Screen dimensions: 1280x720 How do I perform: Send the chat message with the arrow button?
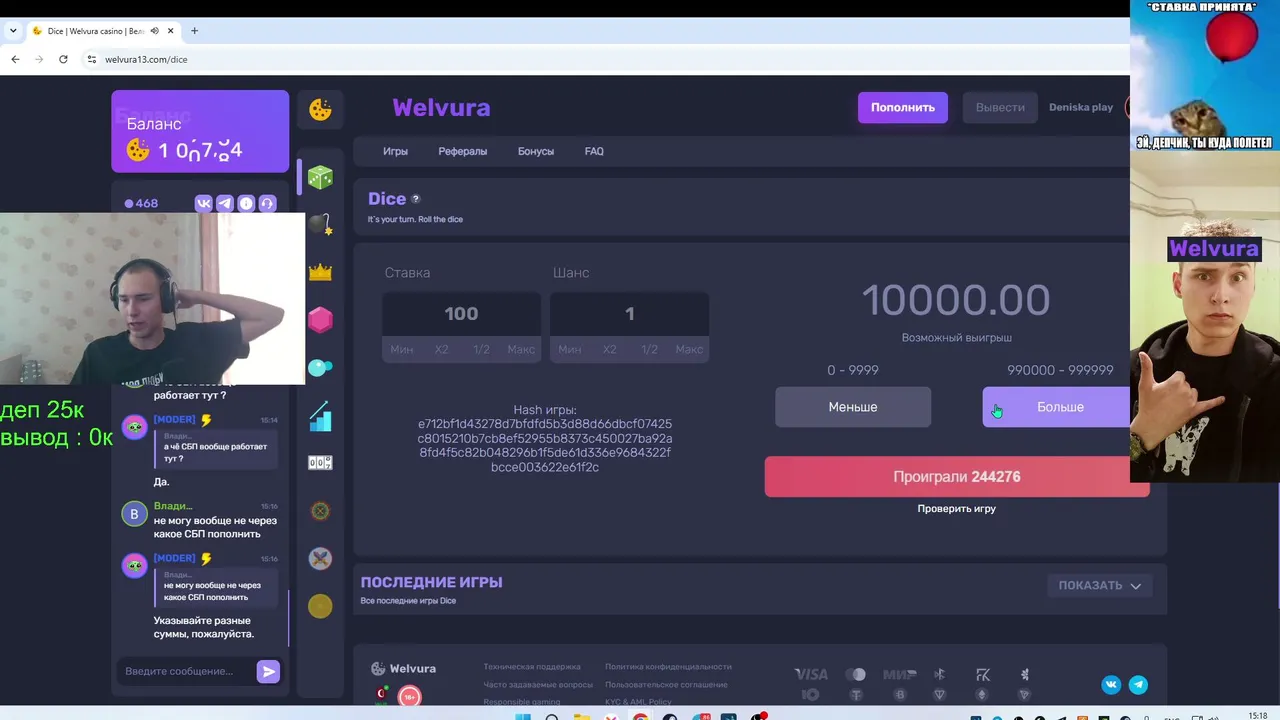(x=268, y=672)
